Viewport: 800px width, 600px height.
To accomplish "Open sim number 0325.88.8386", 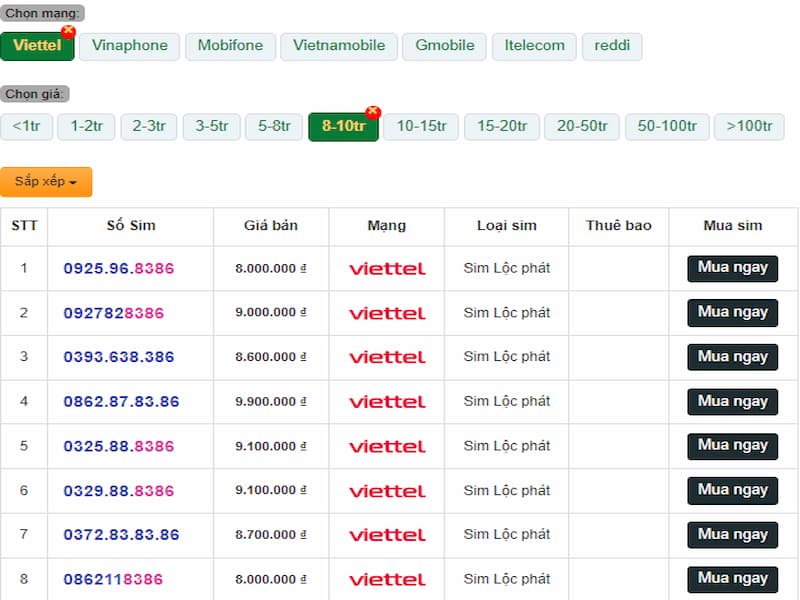I will (119, 446).
